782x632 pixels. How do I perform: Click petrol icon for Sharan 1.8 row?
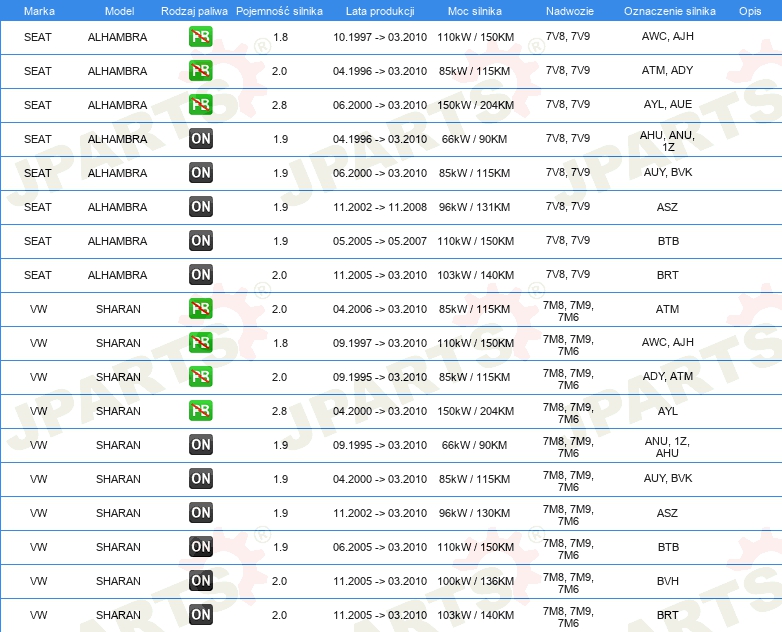click(x=200, y=343)
